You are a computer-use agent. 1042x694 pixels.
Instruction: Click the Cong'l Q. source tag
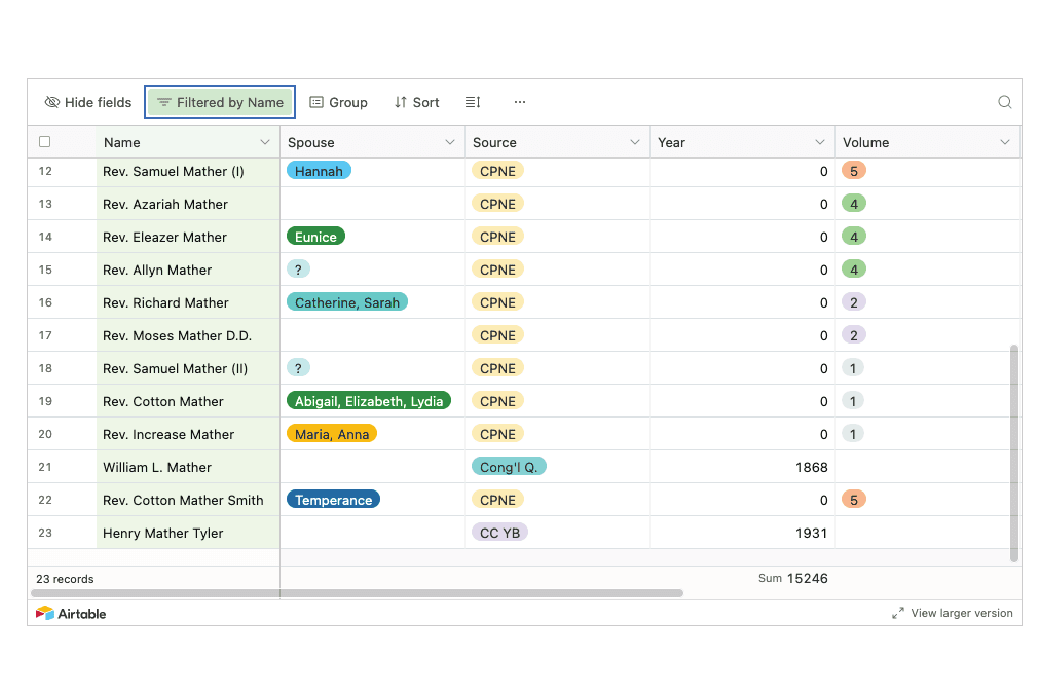509,467
